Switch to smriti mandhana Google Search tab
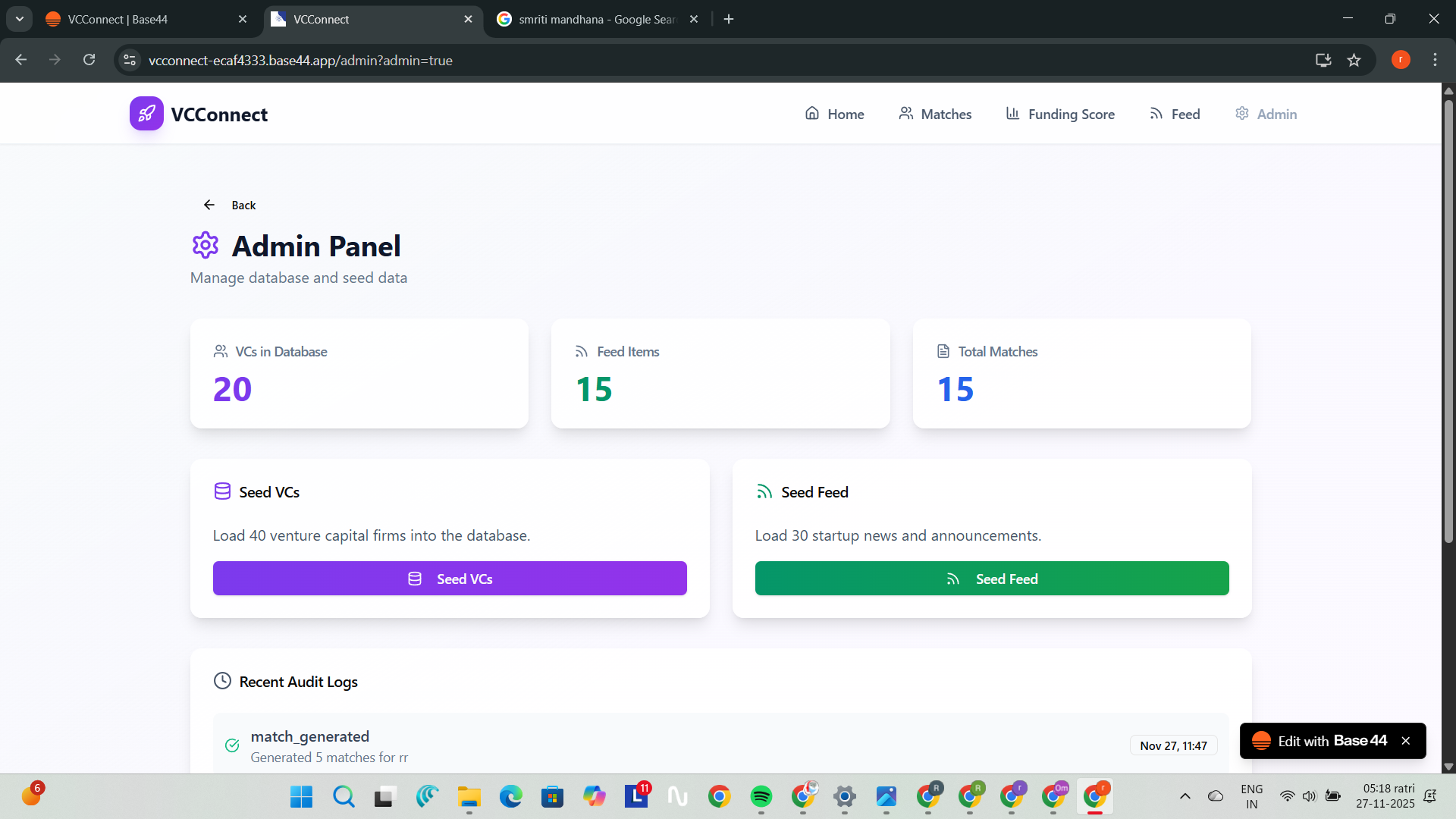Screen dimensions: 1456x819 [595, 19]
